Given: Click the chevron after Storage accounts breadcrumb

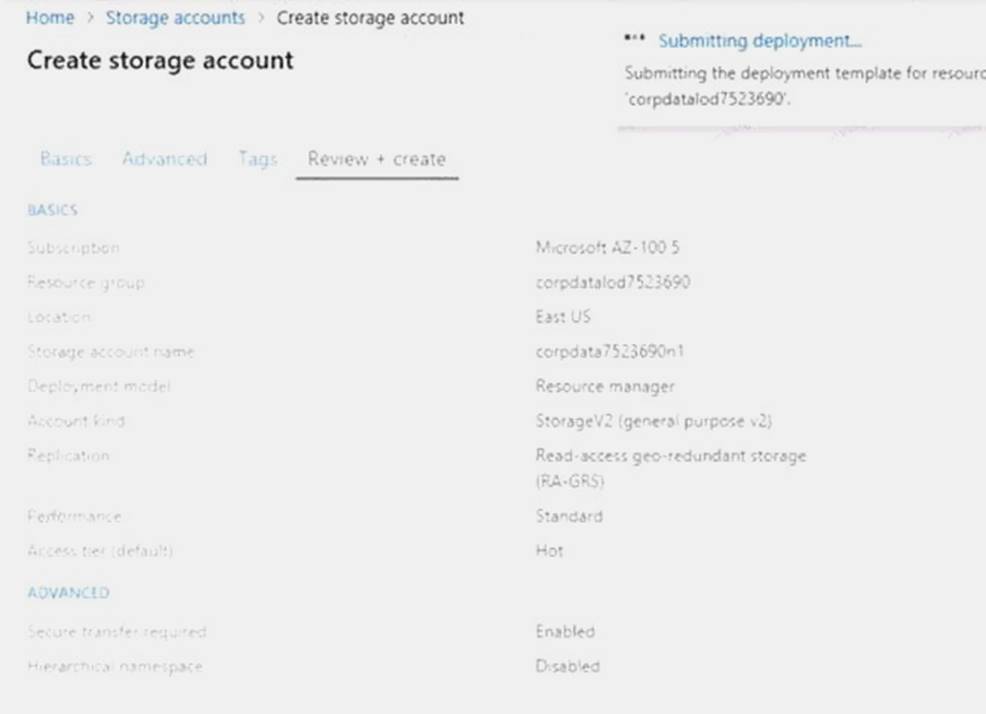Looking at the screenshot, I should click(261, 18).
